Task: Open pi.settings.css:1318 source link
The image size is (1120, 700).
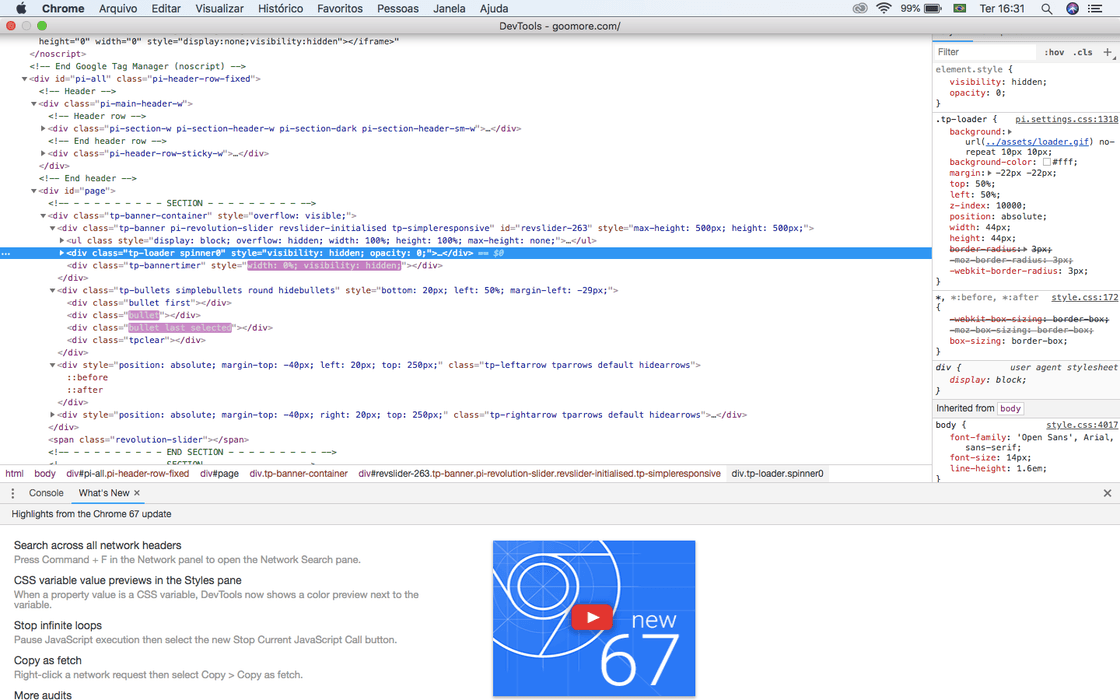Action: (x=1067, y=120)
